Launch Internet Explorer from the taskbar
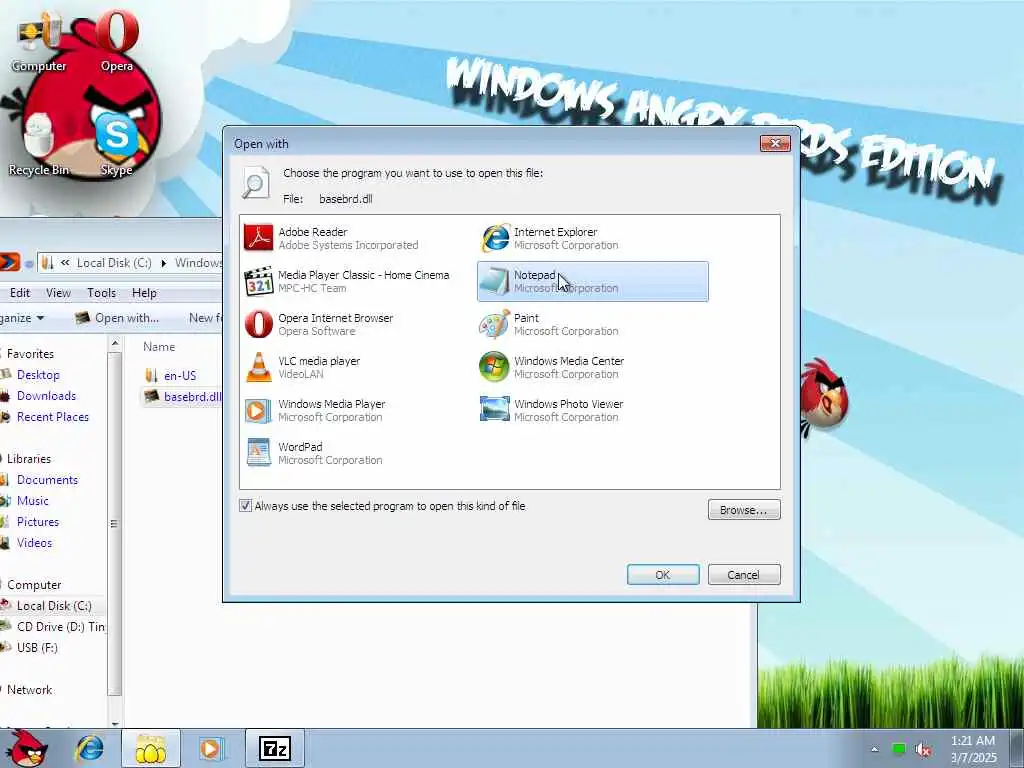Image resolution: width=1024 pixels, height=768 pixels. 89,748
